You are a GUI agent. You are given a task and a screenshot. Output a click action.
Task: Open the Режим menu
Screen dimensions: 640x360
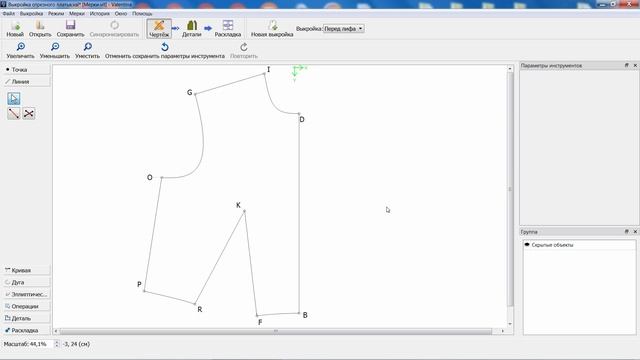click(56, 13)
